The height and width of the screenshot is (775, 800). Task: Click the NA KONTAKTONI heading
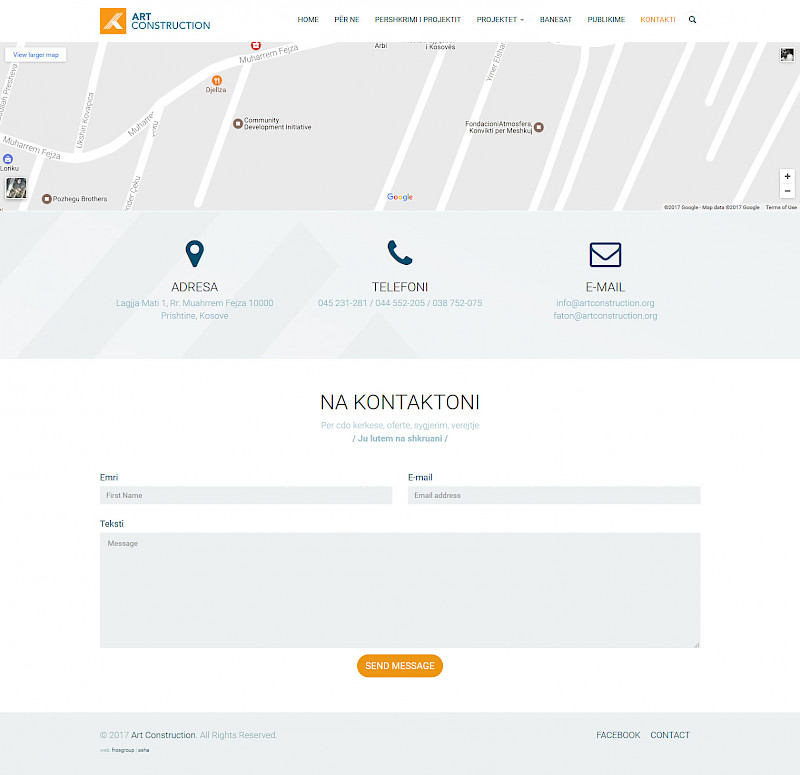click(400, 403)
